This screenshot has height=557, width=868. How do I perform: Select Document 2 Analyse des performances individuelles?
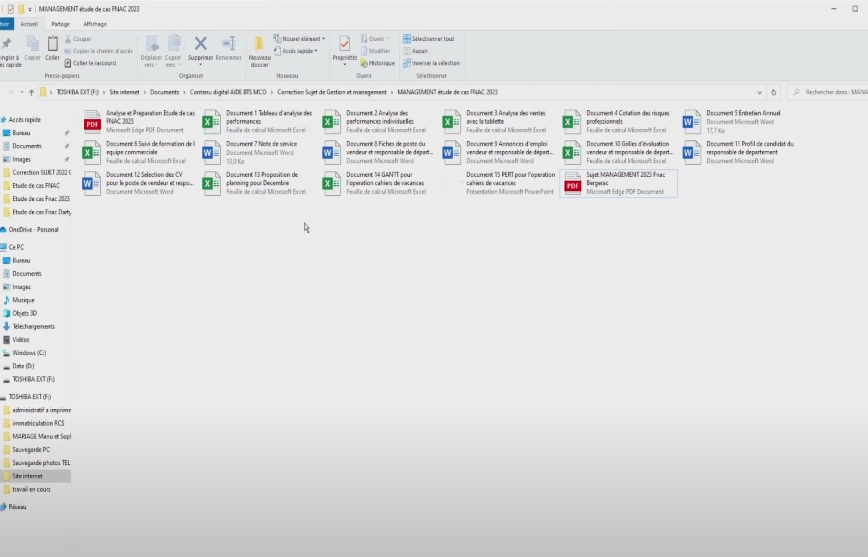tap(379, 121)
